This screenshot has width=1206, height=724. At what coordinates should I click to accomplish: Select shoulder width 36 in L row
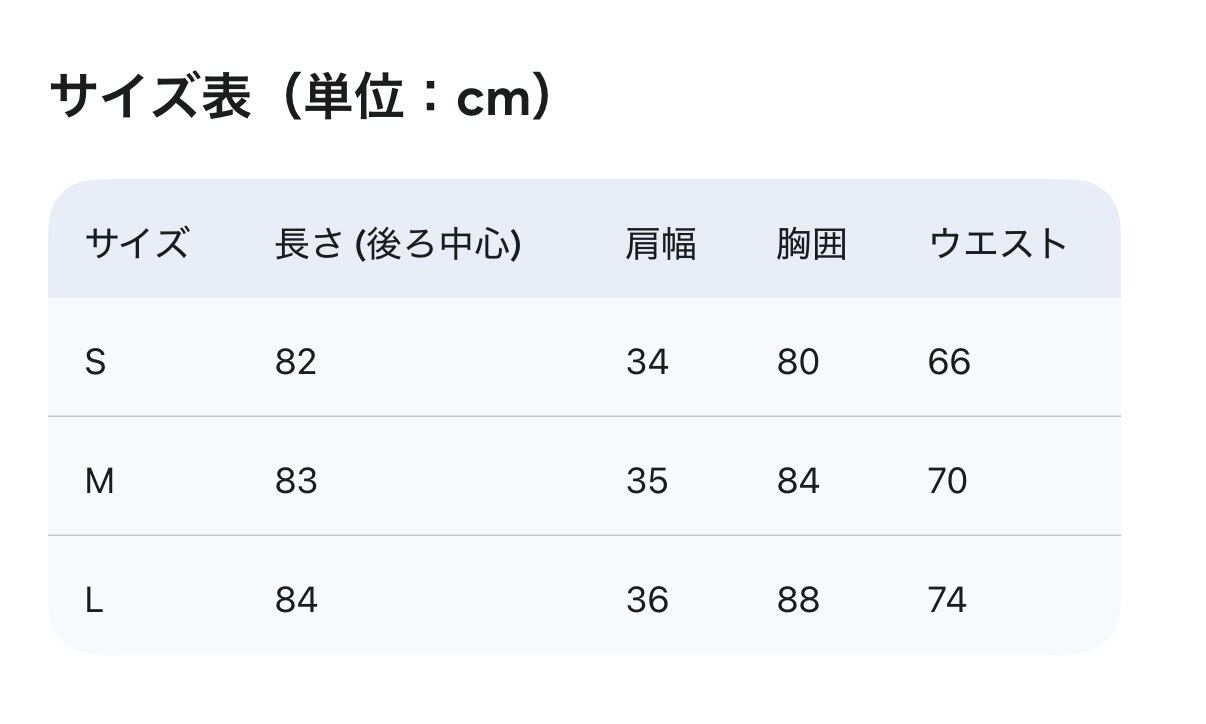[x=647, y=600]
